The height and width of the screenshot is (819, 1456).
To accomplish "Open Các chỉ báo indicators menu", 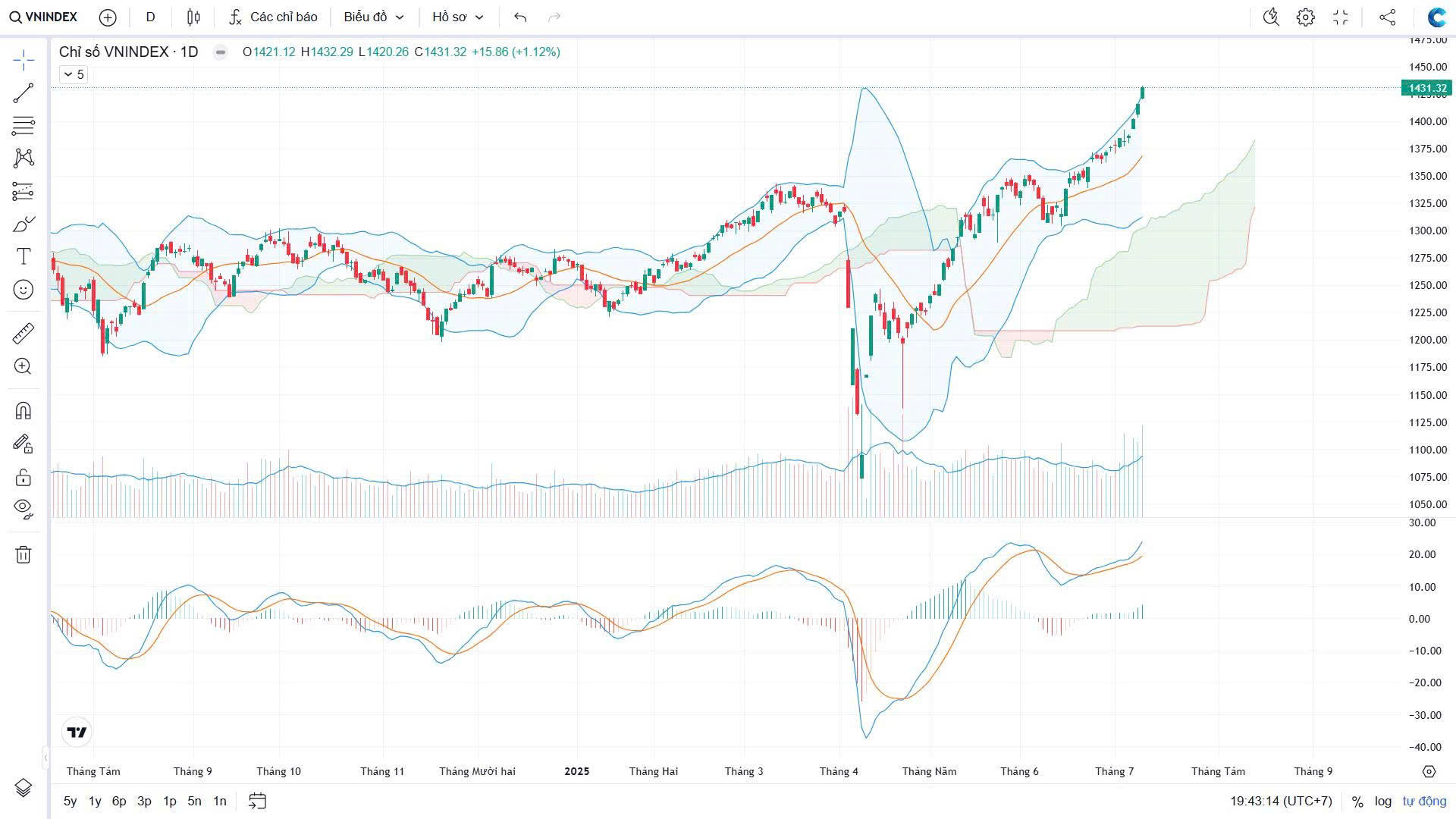I will [274, 17].
